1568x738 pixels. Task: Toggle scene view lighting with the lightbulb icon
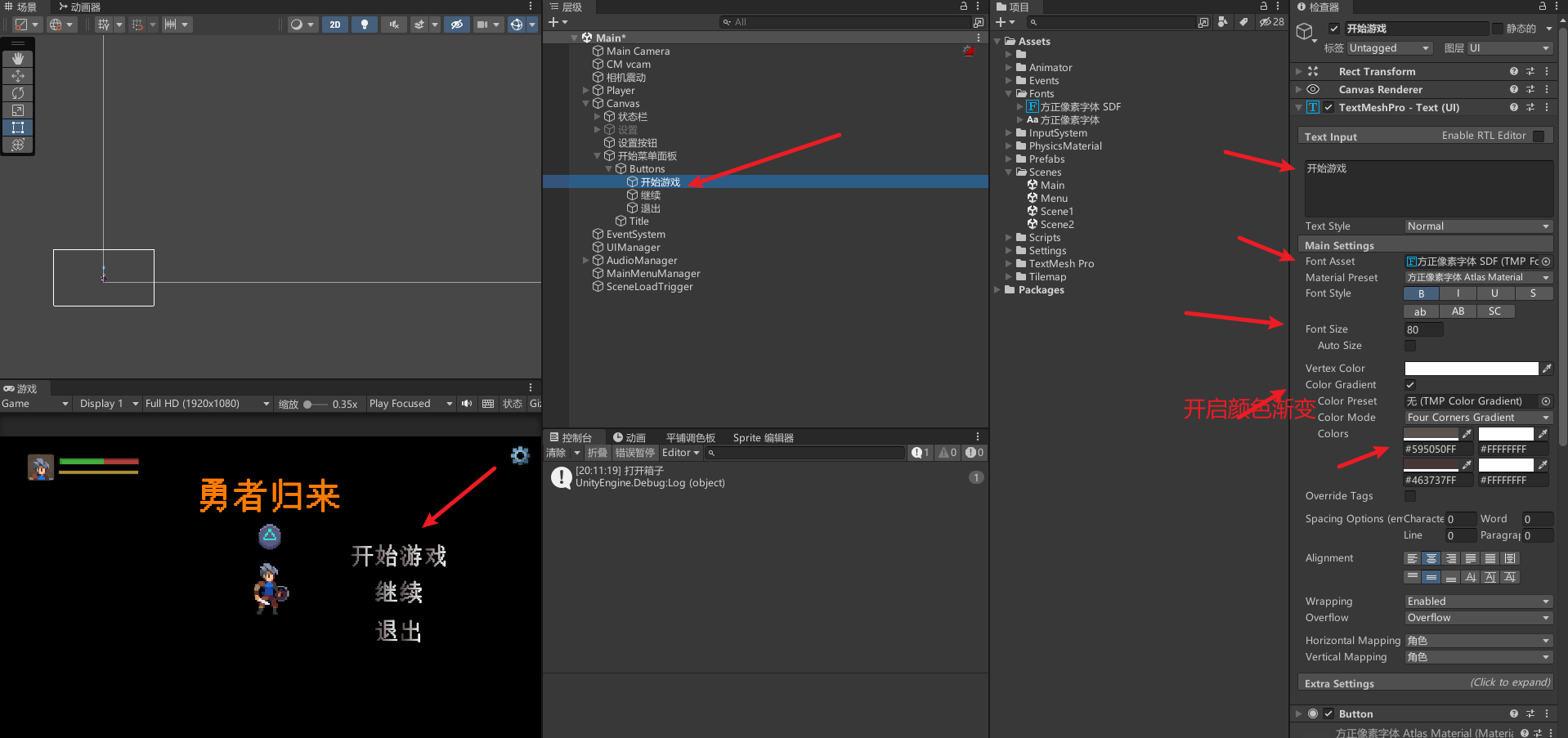pos(363,25)
